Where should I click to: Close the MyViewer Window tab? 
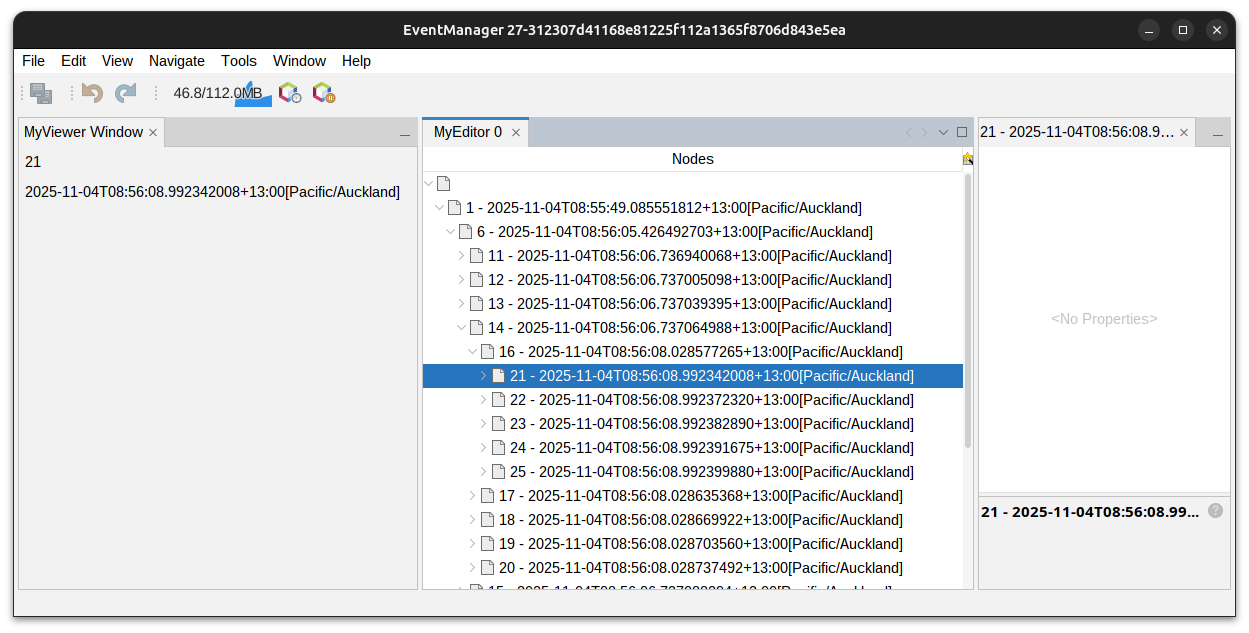(153, 132)
